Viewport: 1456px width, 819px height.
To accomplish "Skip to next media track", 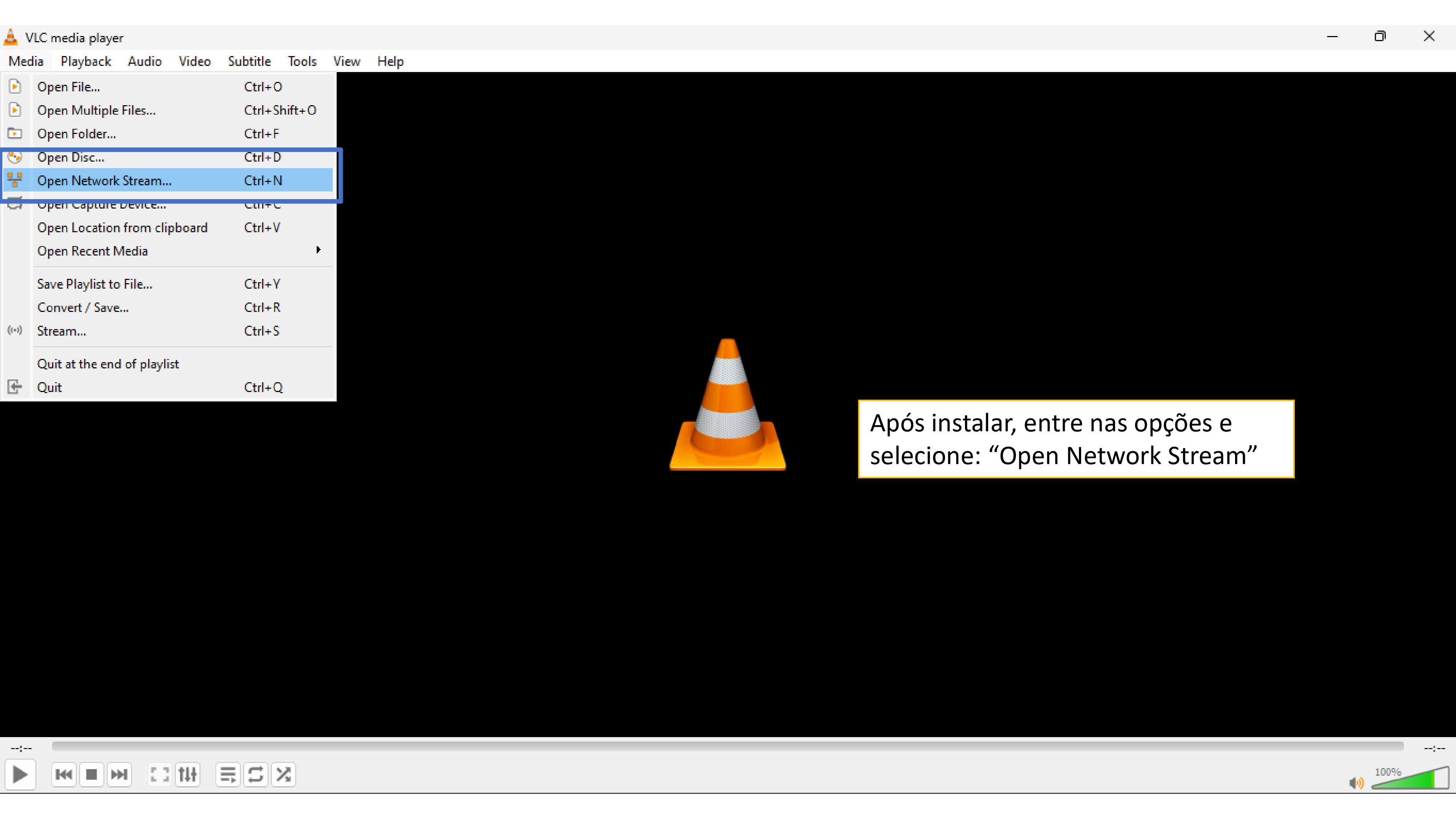I will 119,774.
